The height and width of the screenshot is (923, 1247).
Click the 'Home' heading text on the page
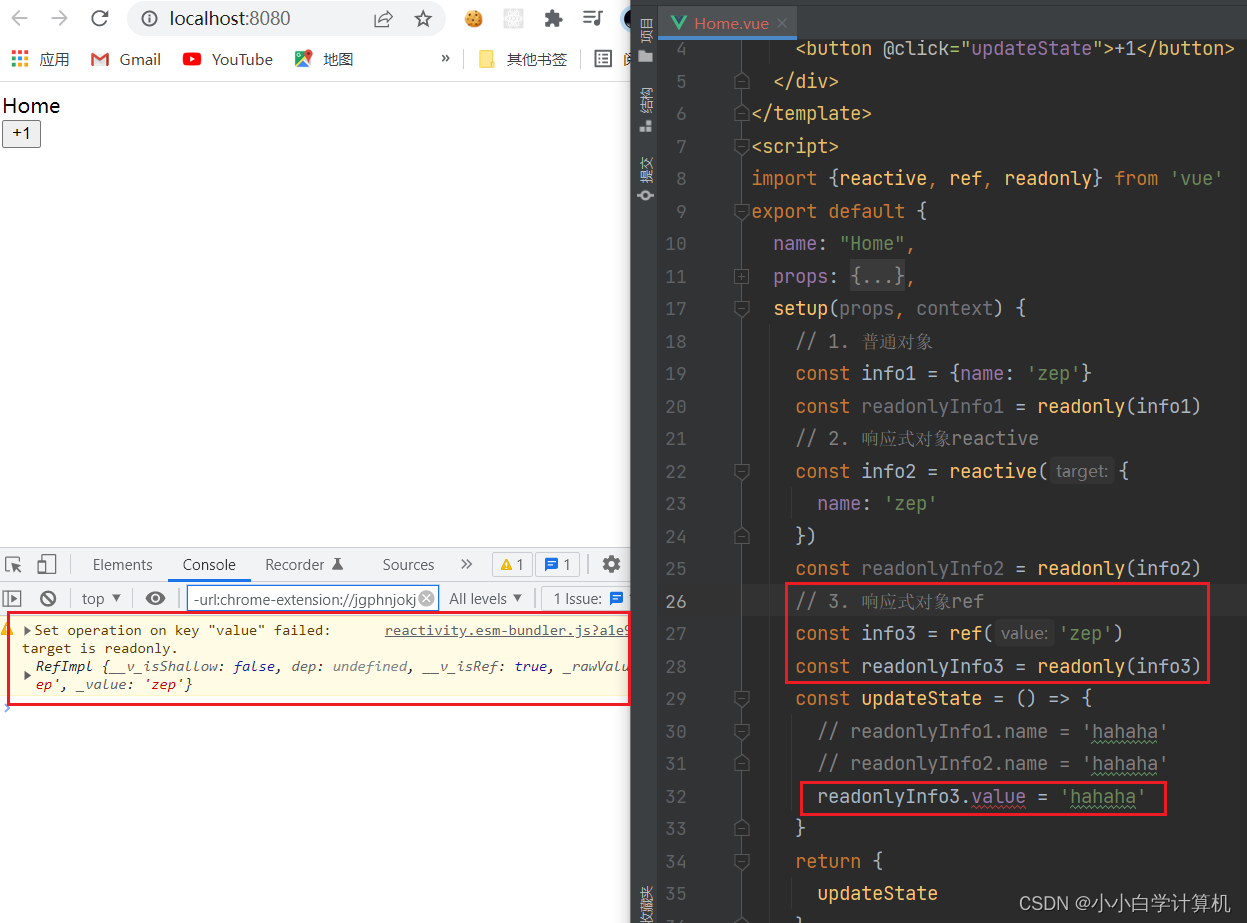(x=31, y=106)
